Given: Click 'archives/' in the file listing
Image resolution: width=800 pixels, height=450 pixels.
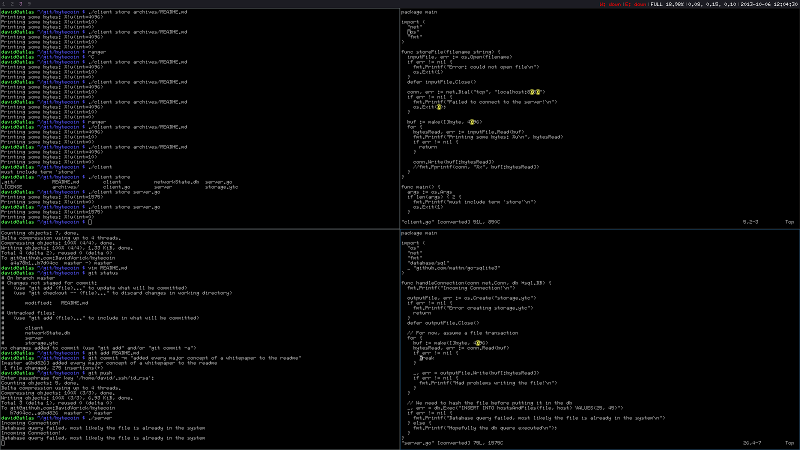Looking at the screenshot, I should pyautogui.click(x=65, y=187).
